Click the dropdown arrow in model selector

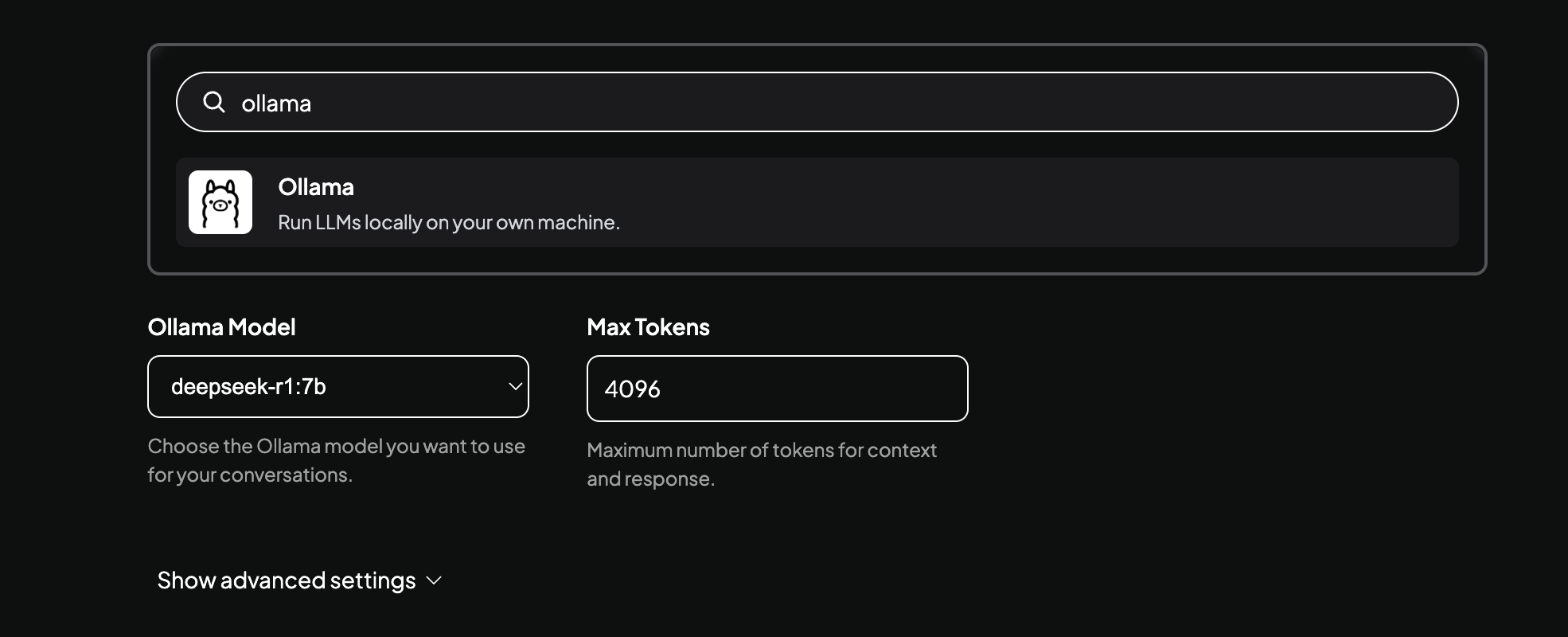[515, 386]
